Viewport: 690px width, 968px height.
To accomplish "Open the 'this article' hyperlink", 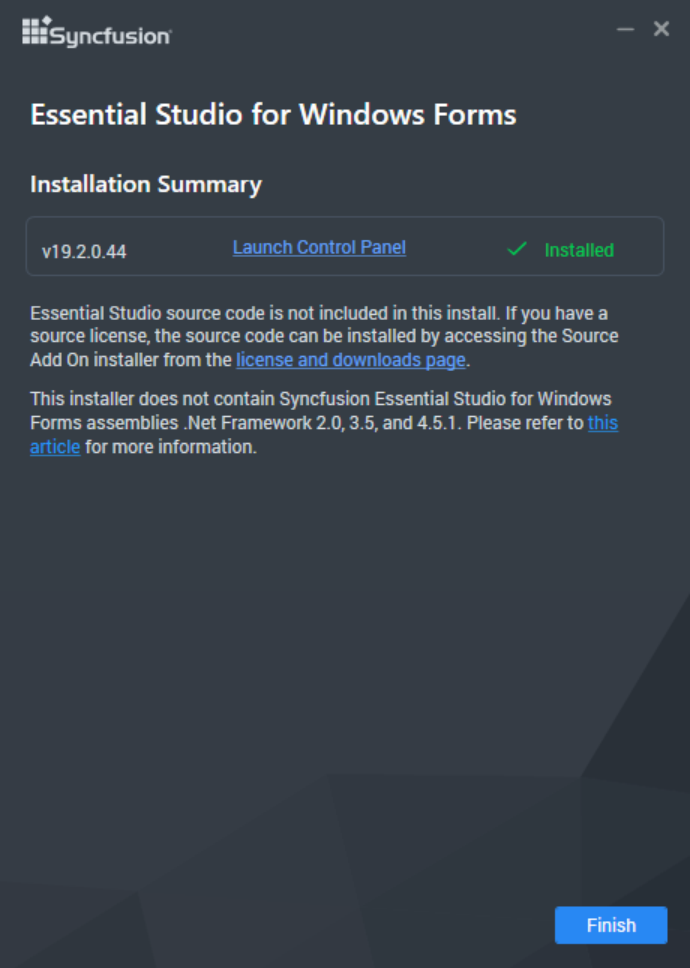I will click(x=604, y=423).
